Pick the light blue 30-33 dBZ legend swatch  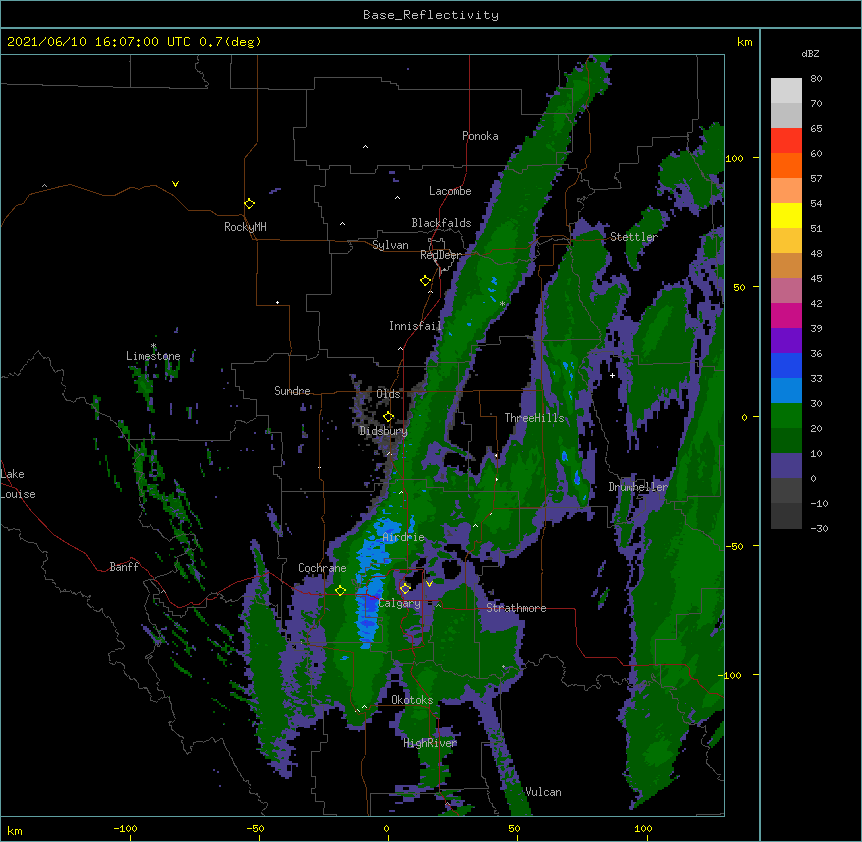tap(786, 391)
